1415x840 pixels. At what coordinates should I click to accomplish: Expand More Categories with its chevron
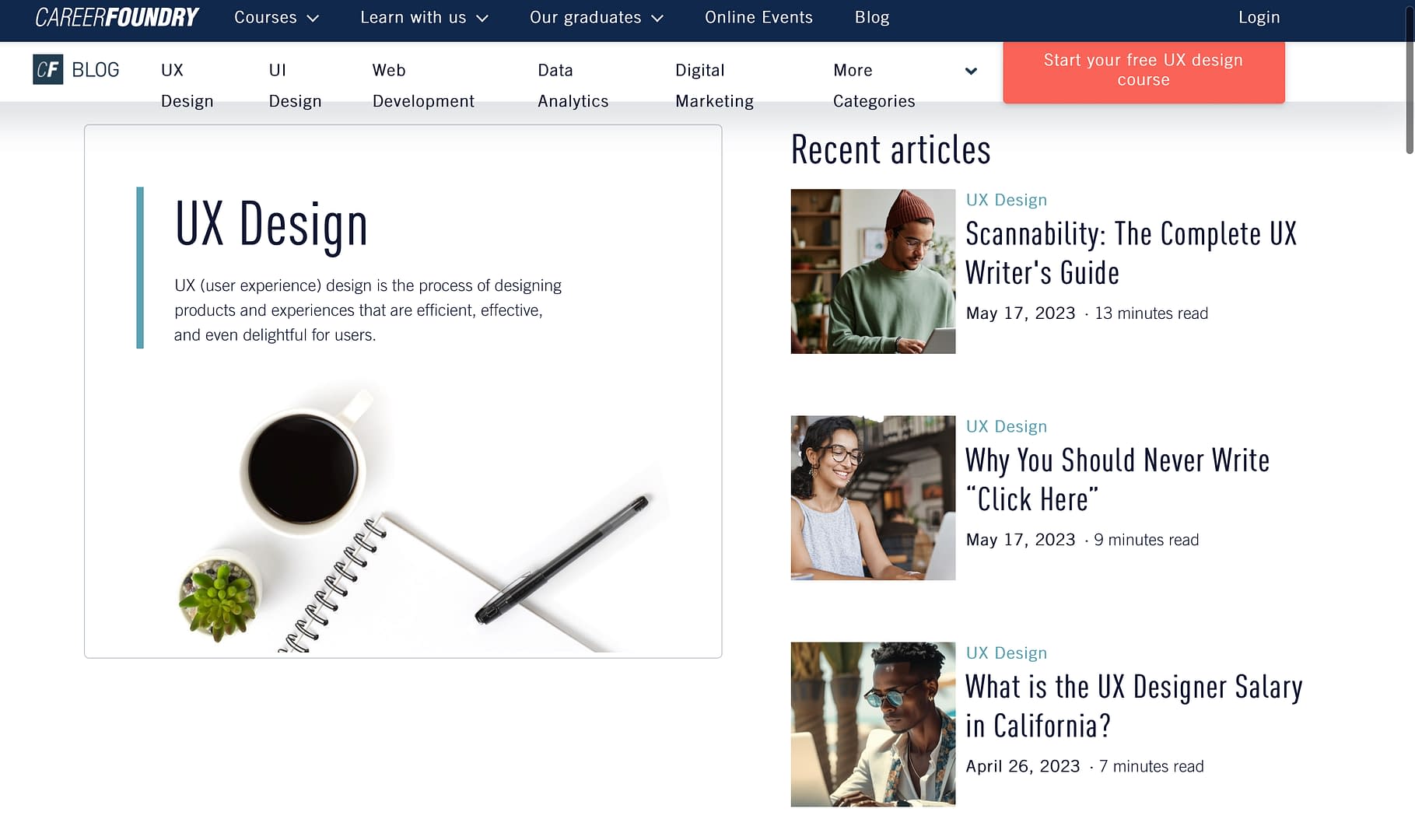click(x=970, y=71)
